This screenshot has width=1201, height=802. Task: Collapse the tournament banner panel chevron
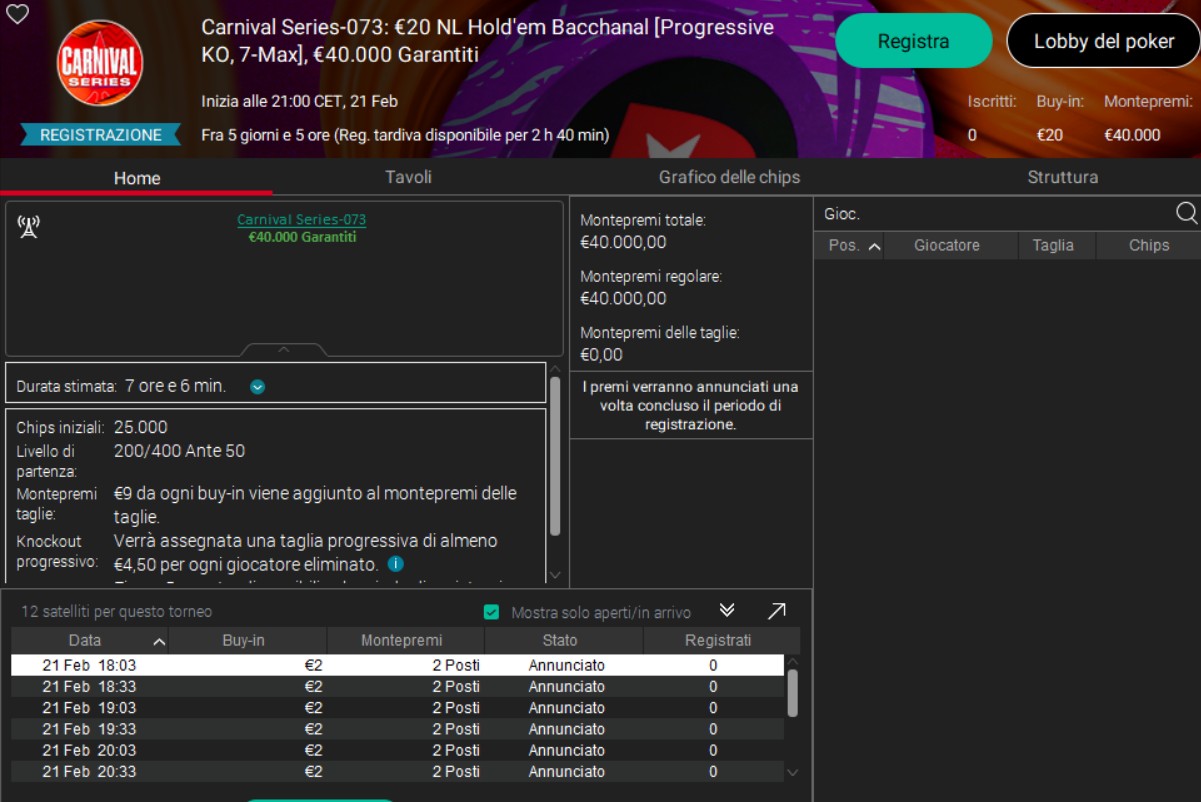coord(284,350)
